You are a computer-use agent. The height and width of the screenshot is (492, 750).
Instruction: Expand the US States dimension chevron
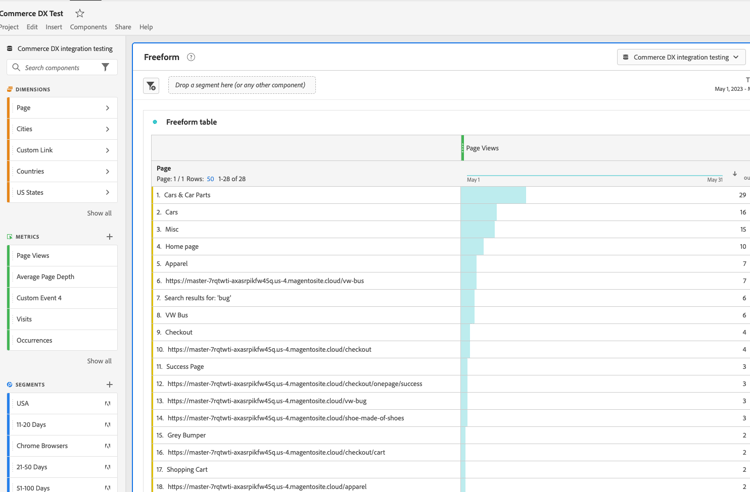107,192
